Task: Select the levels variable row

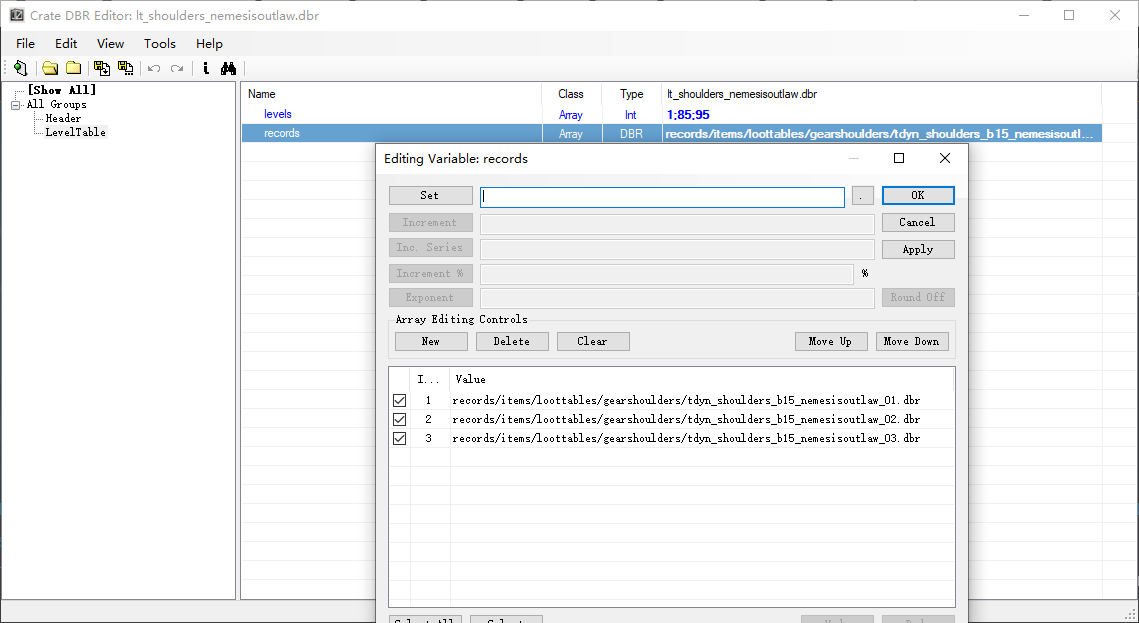Action: (x=671, y=114)
